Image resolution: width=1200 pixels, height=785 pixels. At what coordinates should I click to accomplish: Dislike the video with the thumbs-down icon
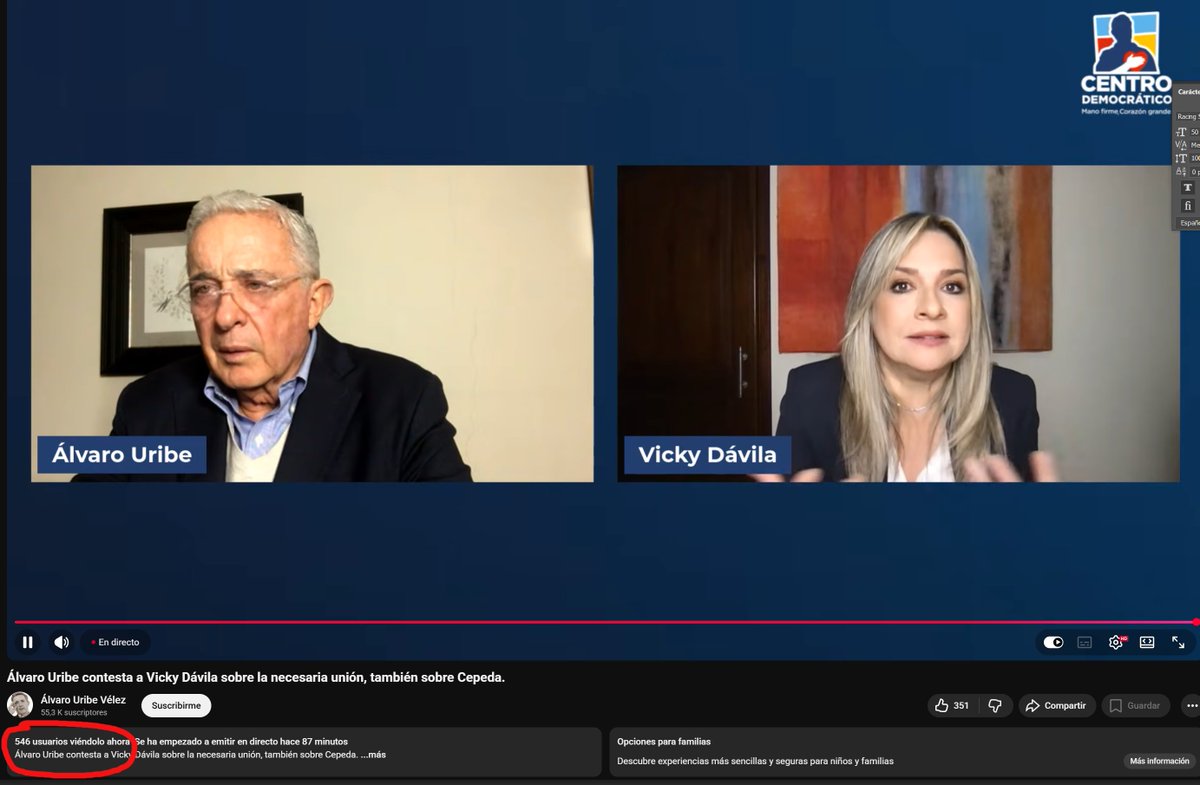(x=995, y=705)
